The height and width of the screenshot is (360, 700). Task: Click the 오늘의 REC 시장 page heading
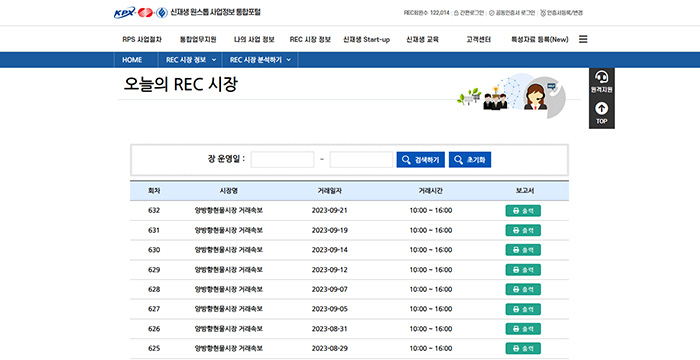click(x=180, y=84)
